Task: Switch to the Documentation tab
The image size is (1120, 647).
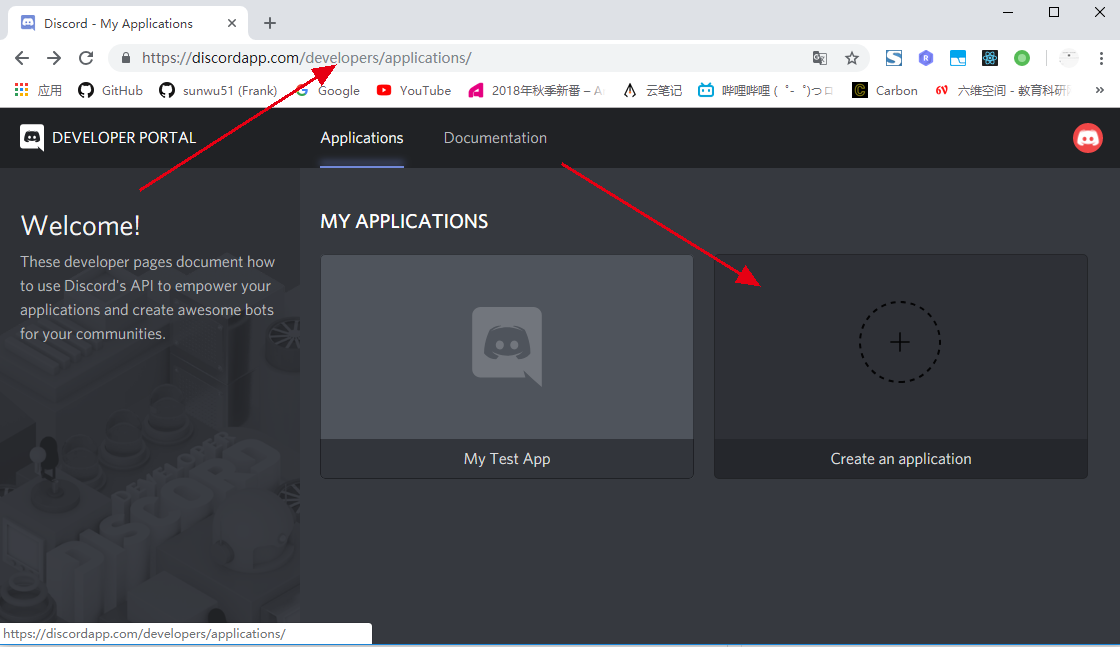Action: [x=495, y=138]
